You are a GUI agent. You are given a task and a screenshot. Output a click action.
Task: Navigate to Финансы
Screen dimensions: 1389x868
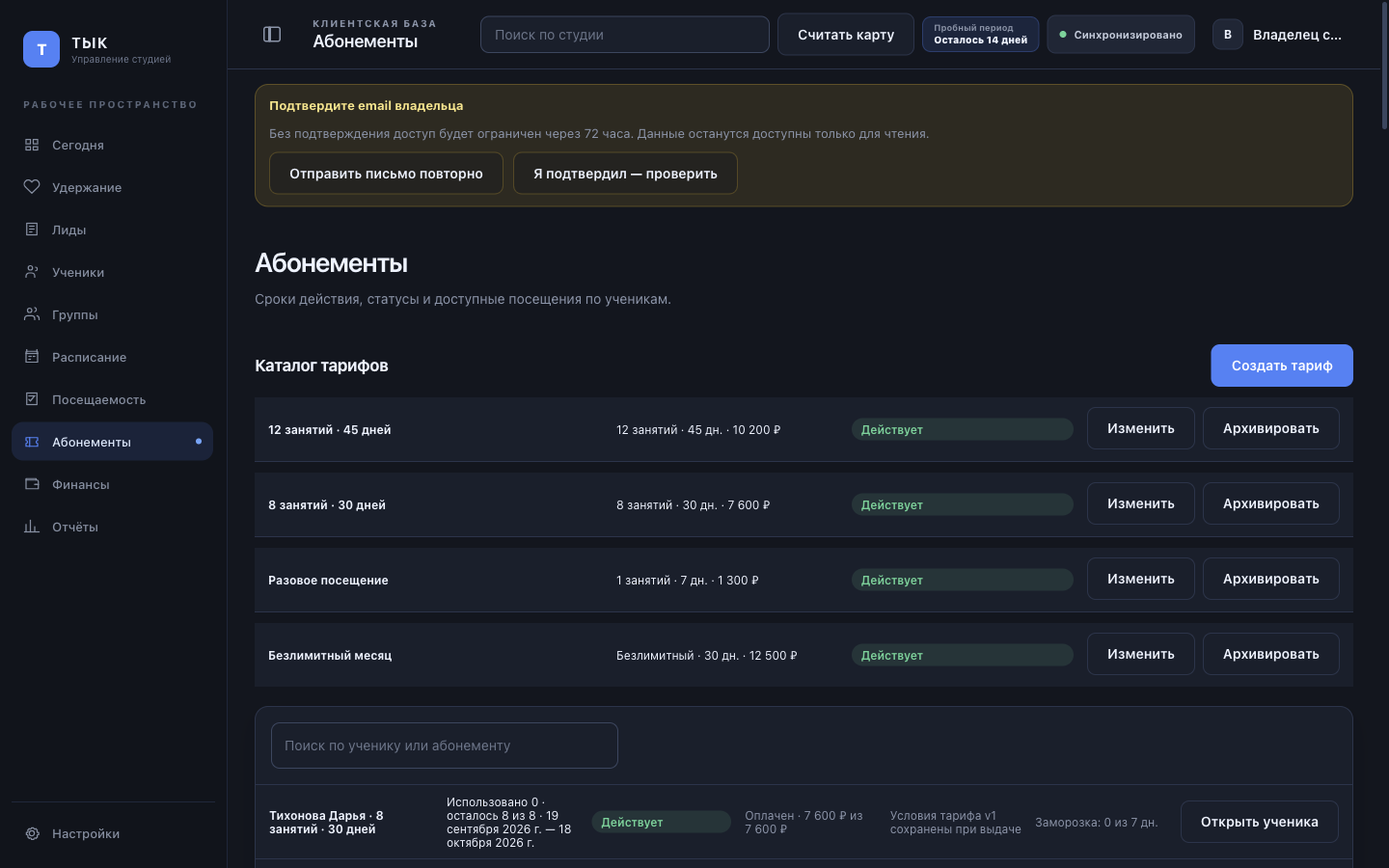(112, 484)
